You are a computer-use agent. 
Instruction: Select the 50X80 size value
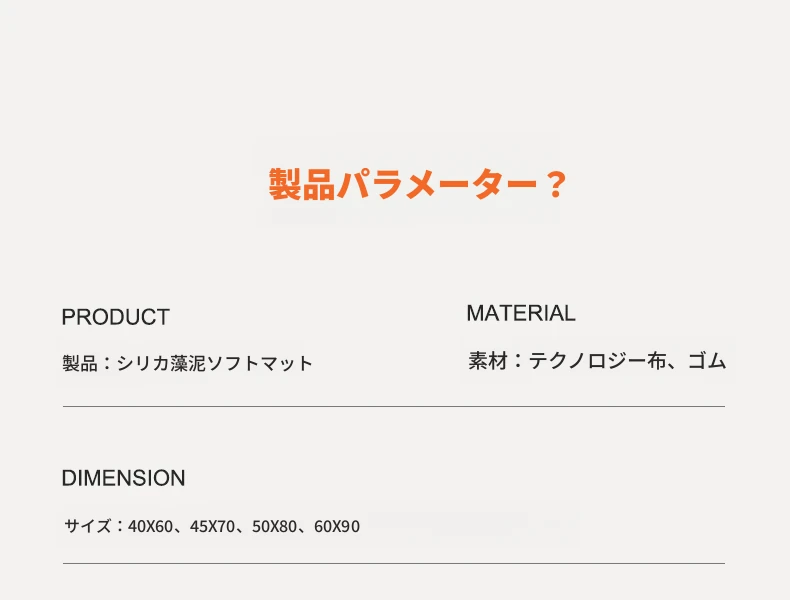[274, 527]
